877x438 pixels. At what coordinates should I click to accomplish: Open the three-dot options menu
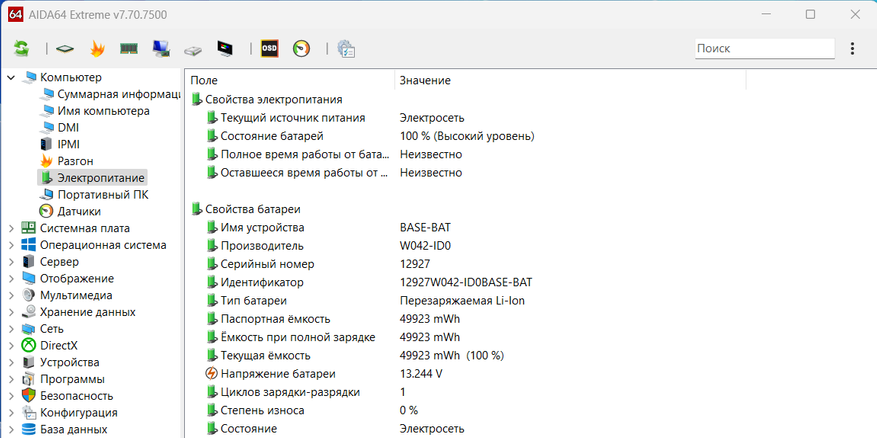tap(852, 49)
